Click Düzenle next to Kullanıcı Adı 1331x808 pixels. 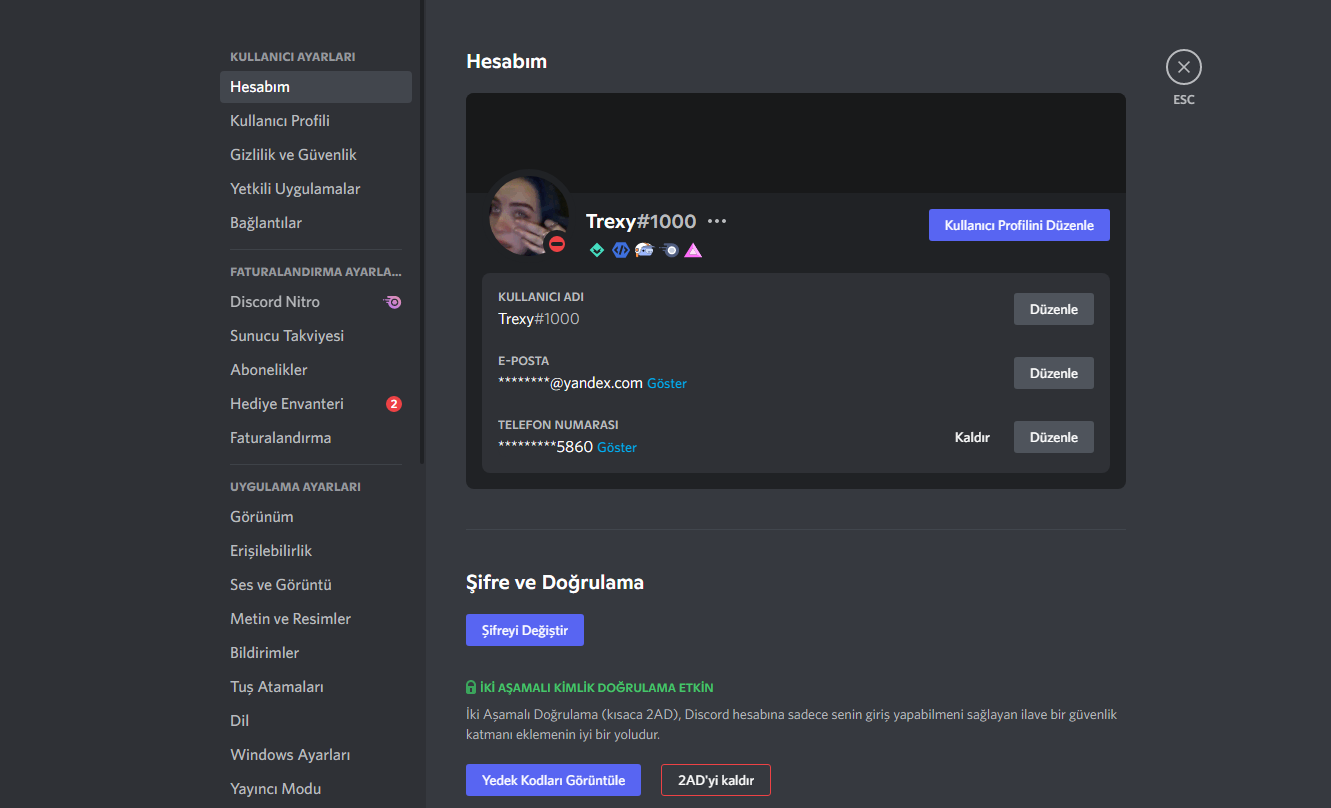pyautogui.click(x=1054, y=309)
